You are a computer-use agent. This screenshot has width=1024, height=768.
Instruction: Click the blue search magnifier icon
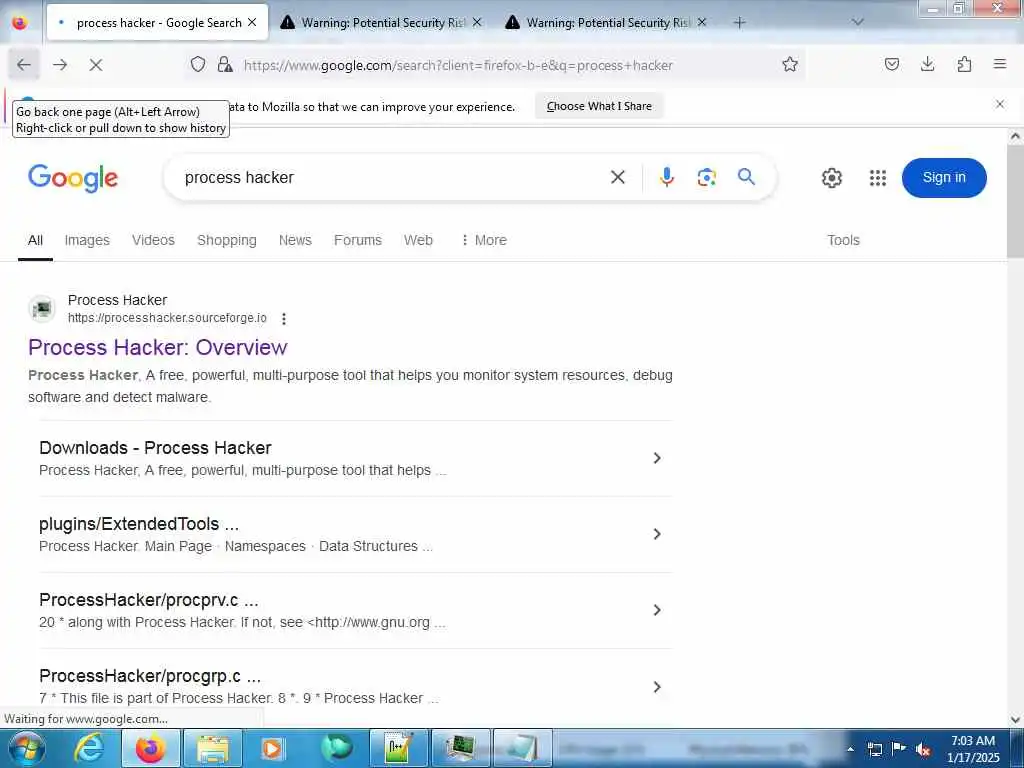coord(746,177)
